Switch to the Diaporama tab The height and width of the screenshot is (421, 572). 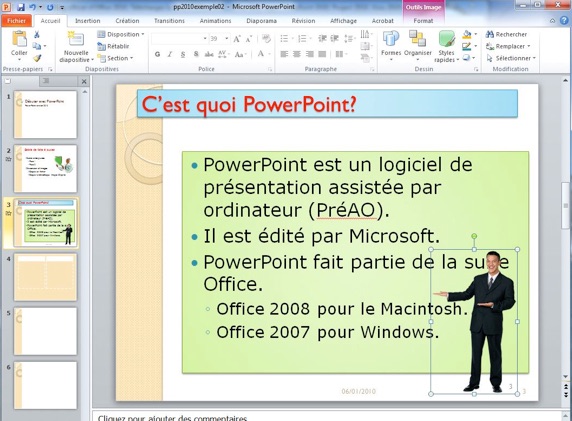[261, 21]
